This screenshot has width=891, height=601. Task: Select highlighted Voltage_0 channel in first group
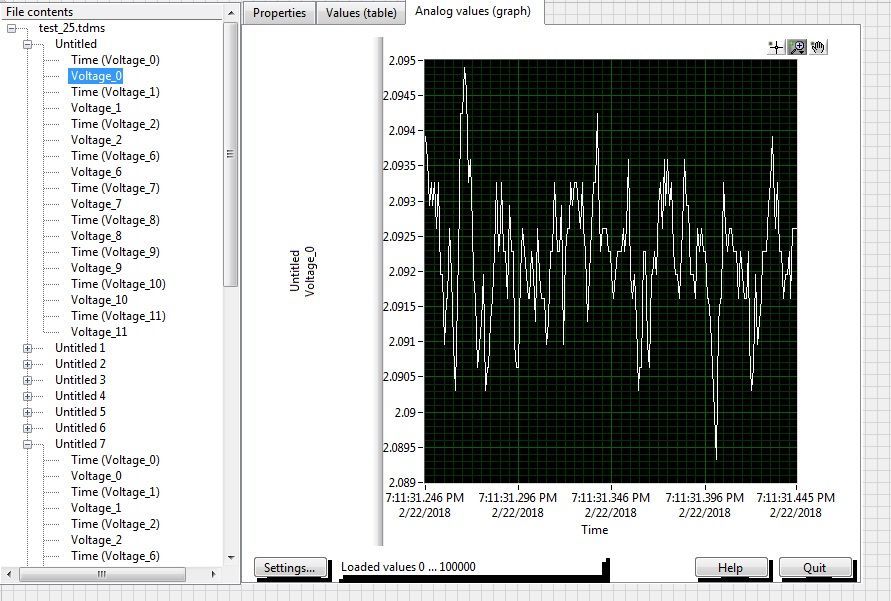pos(95,76)
